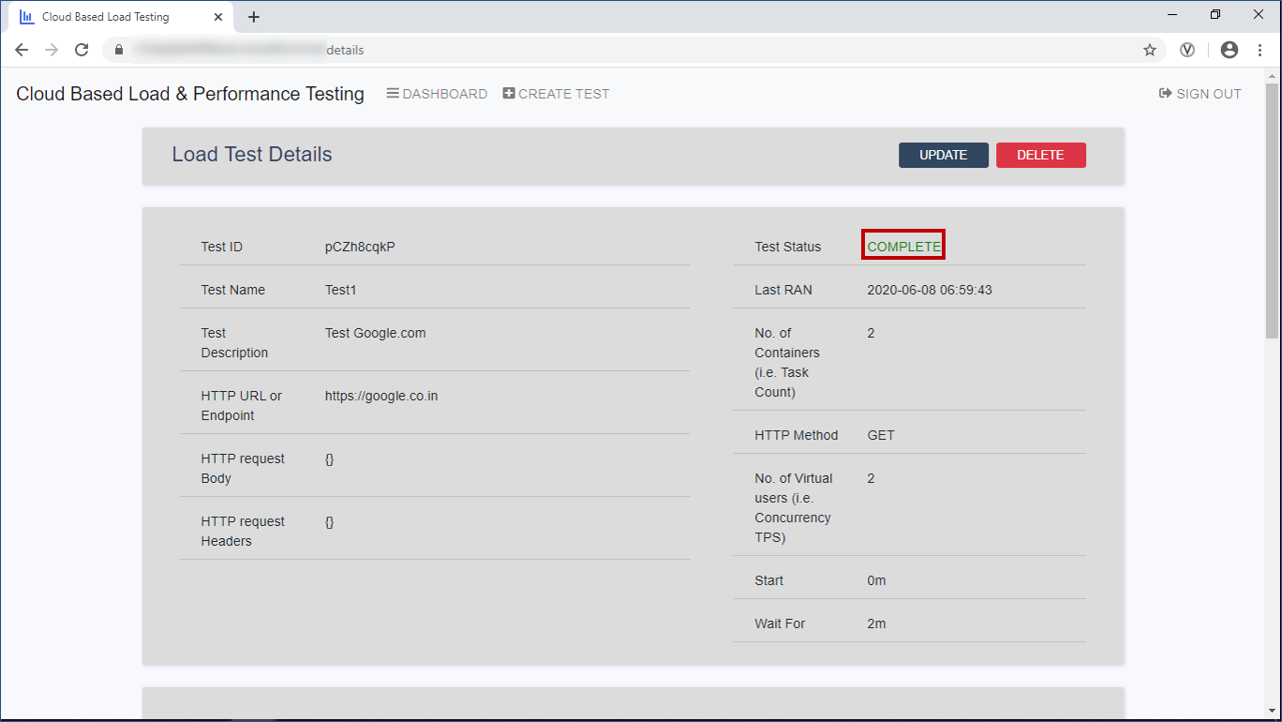Click the description text Test Google.com
This screenshot has width=1282, height=722.
375,333
